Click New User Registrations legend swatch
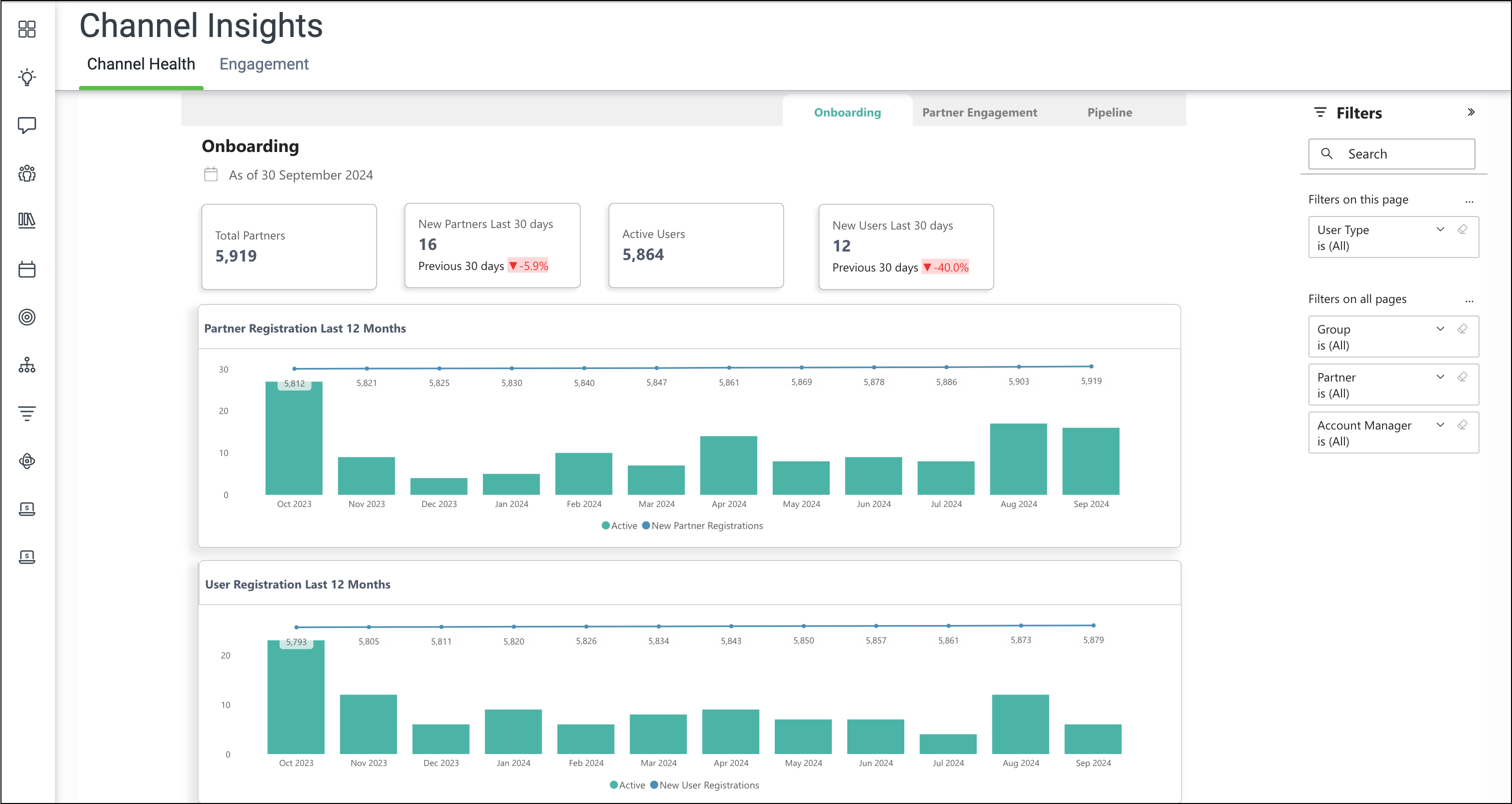 (654, 784)
